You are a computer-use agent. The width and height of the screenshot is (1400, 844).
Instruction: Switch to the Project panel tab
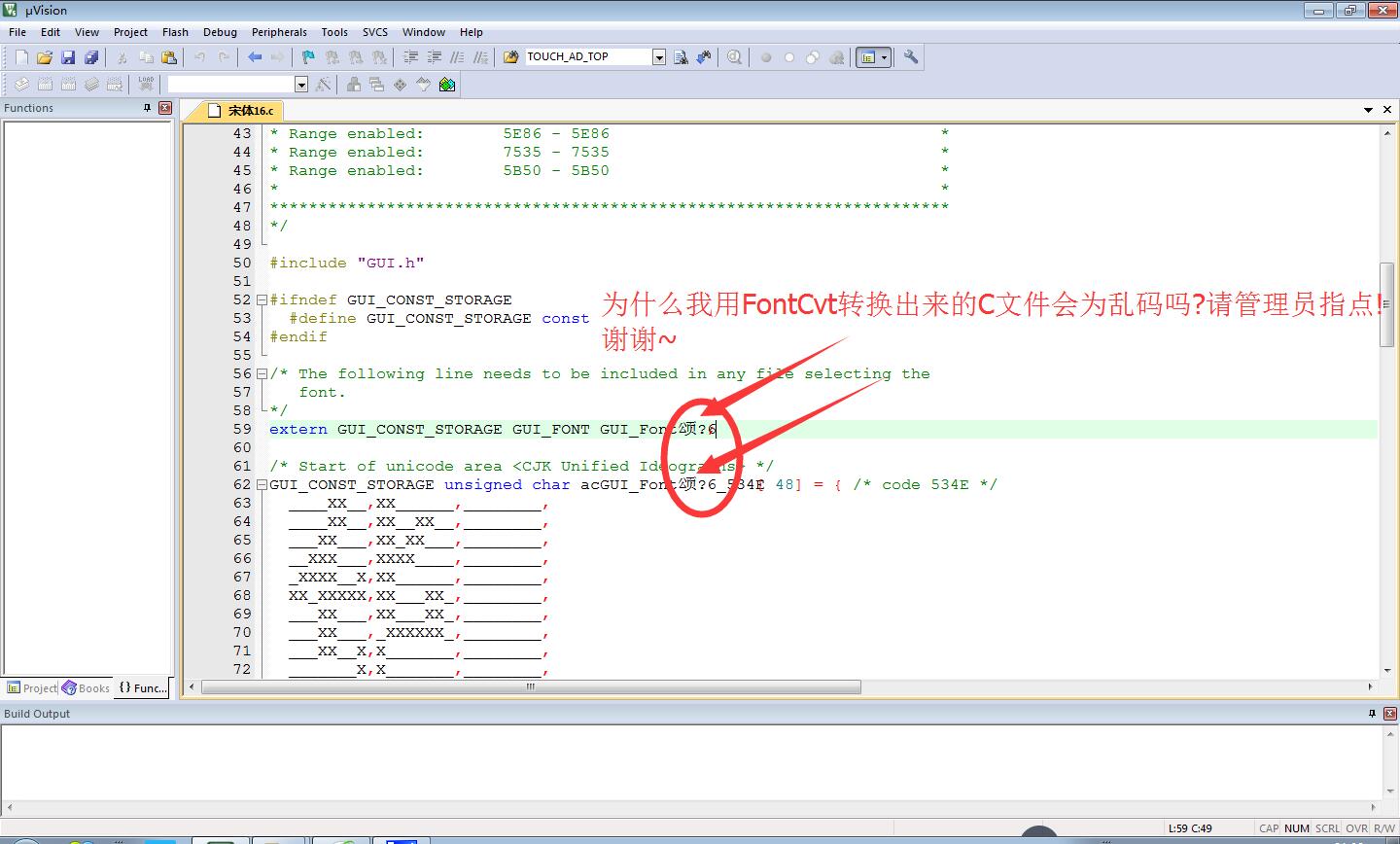[32, 687]
